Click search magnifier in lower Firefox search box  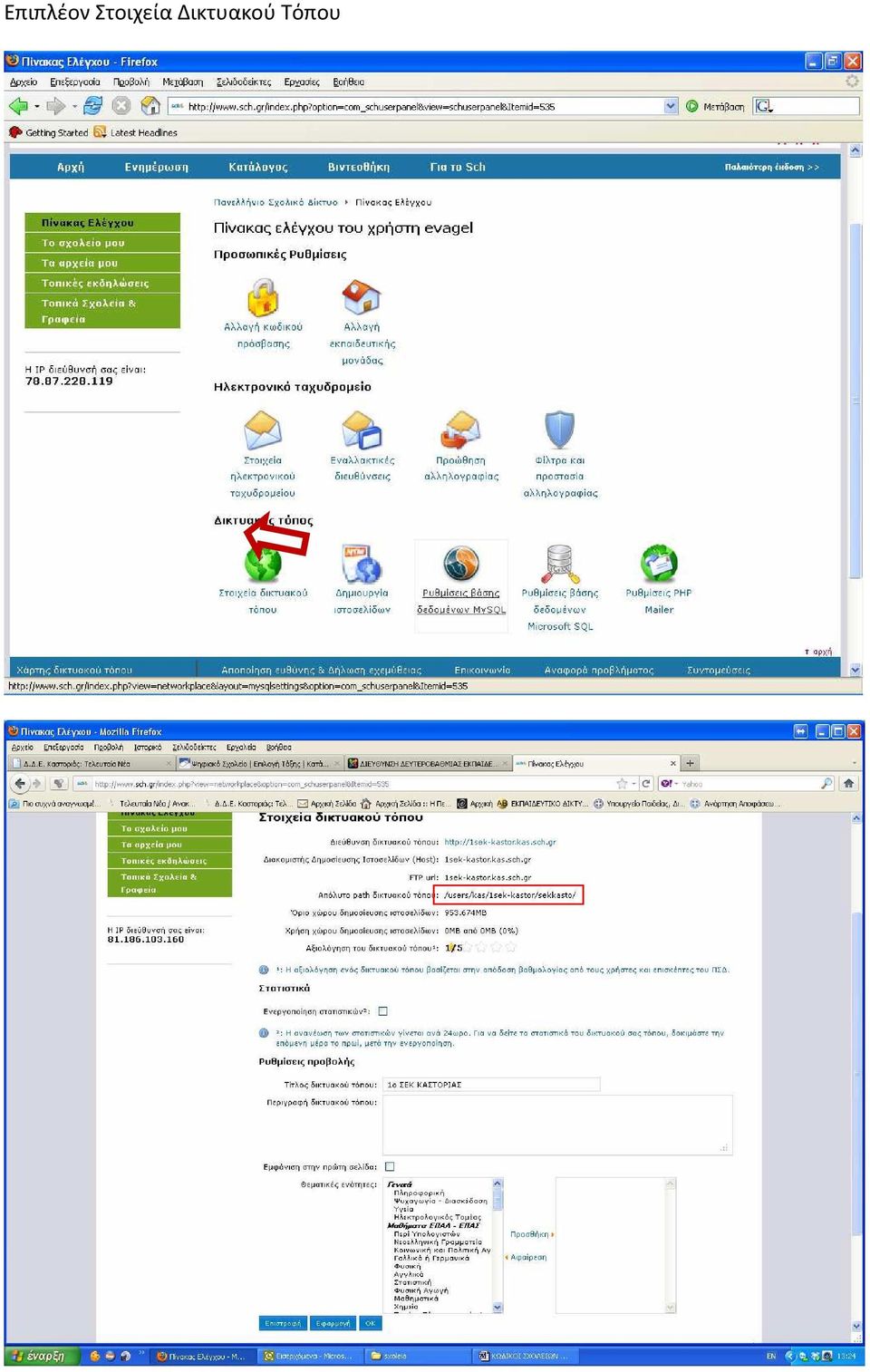826,784
